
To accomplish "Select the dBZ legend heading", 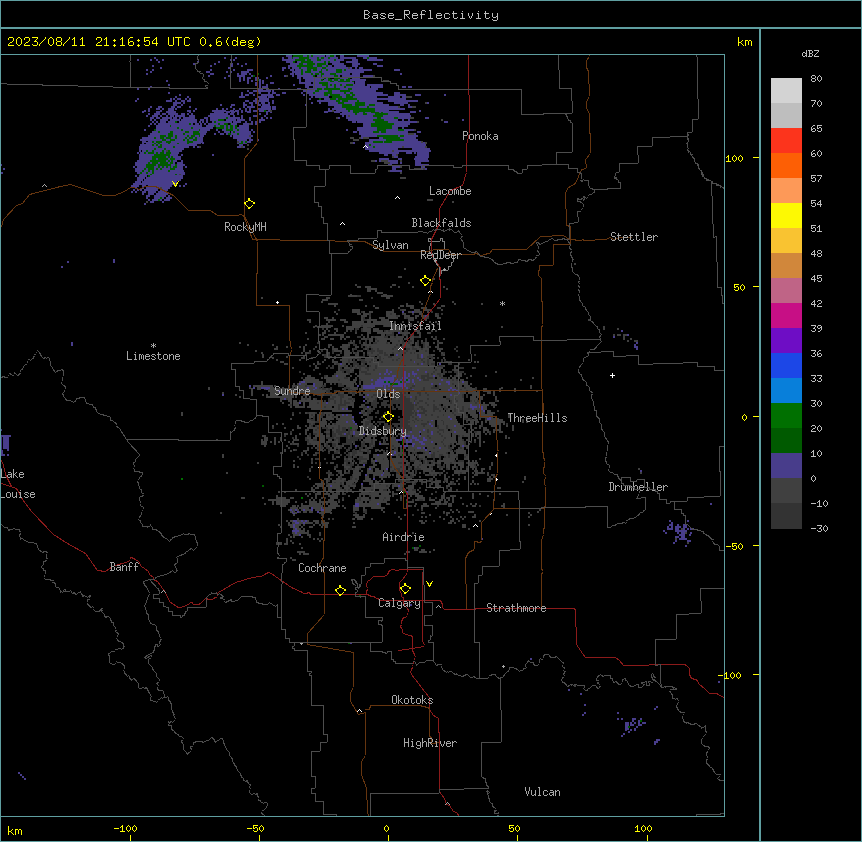I will pos(810,53).
